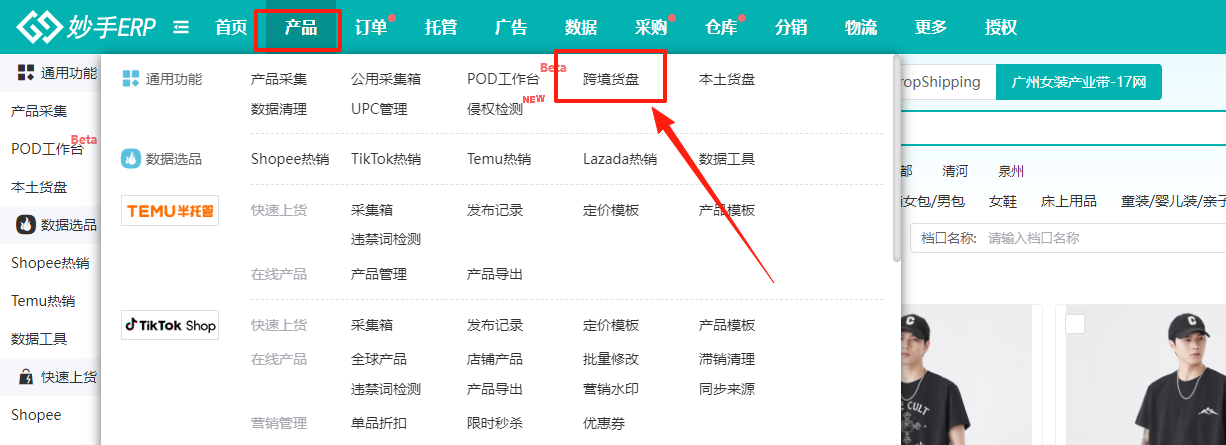1226x445 pixels.
Task: Open 数据清理
Action: tap(279, 109)
